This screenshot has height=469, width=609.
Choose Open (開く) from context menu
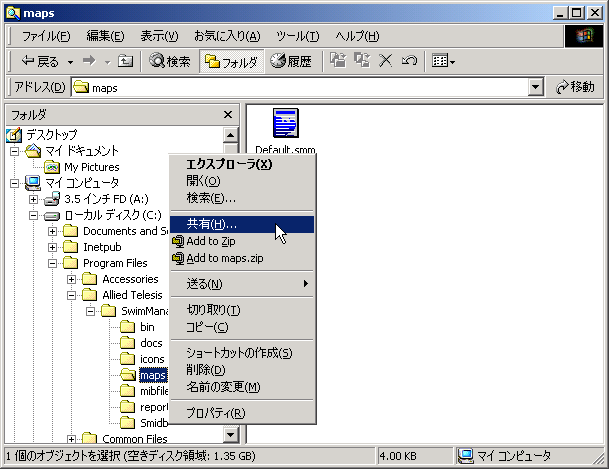click(242, 181)
